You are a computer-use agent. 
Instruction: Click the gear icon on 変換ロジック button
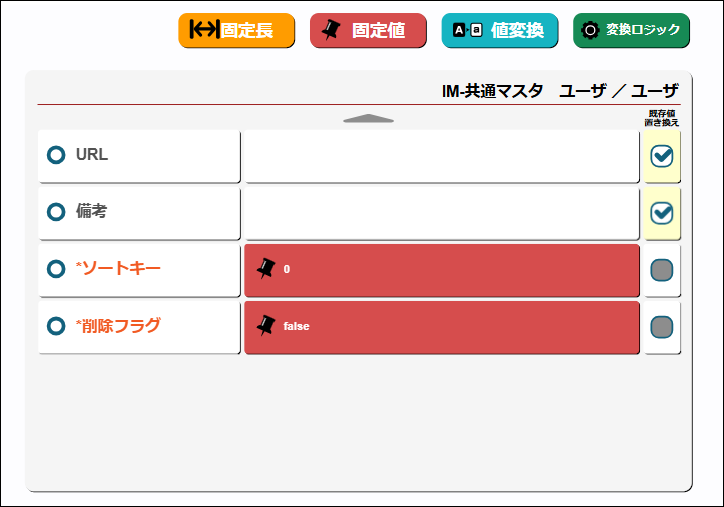[x=590, y=31]
